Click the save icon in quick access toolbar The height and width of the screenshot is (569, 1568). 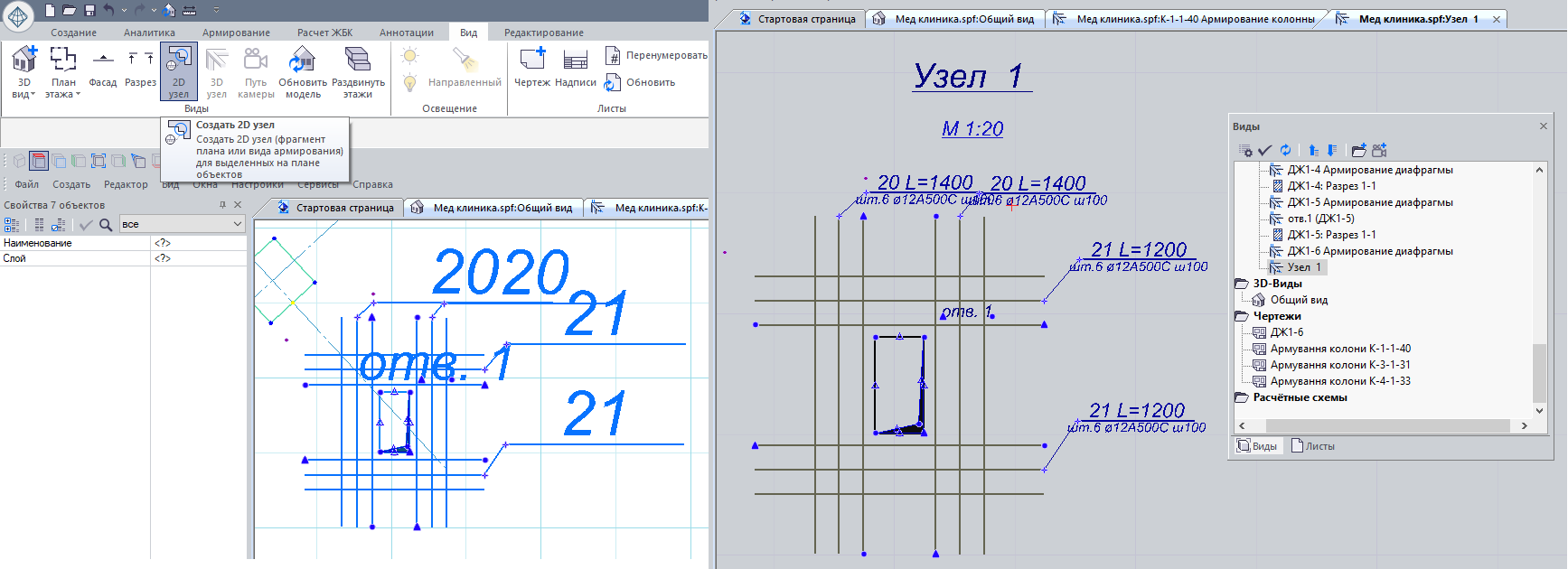click(x=89, y=10)
